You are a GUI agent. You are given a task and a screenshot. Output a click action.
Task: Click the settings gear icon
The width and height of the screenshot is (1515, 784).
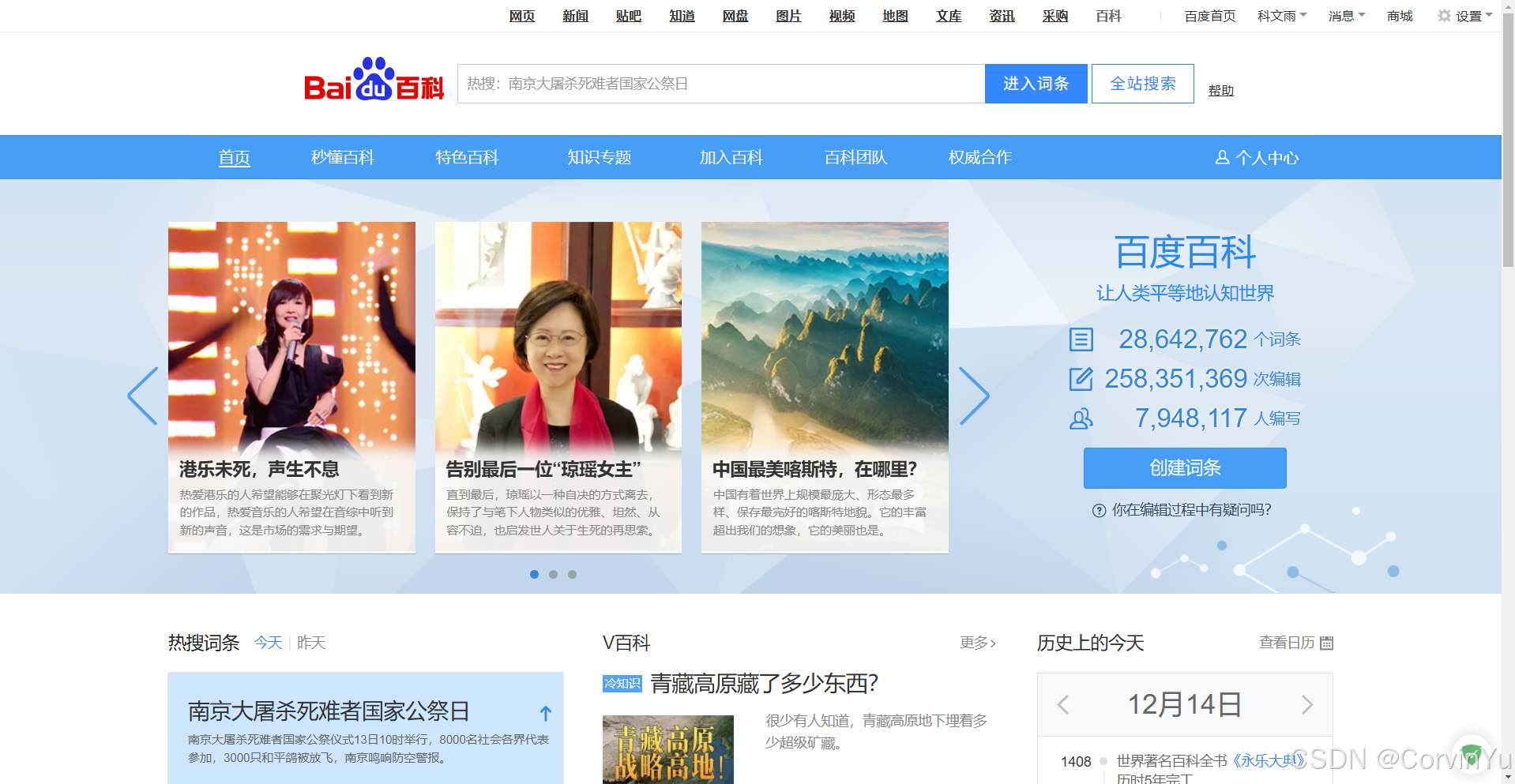1444,16
